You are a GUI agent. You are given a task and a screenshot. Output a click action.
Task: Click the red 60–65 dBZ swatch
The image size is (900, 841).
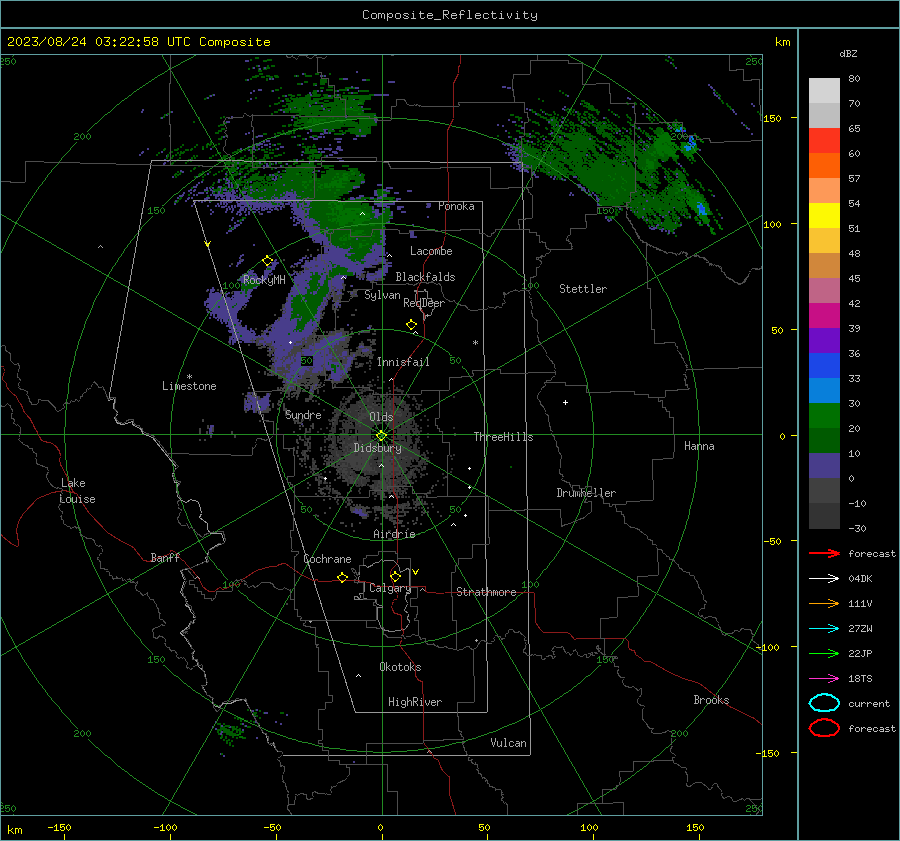(824, 141)
